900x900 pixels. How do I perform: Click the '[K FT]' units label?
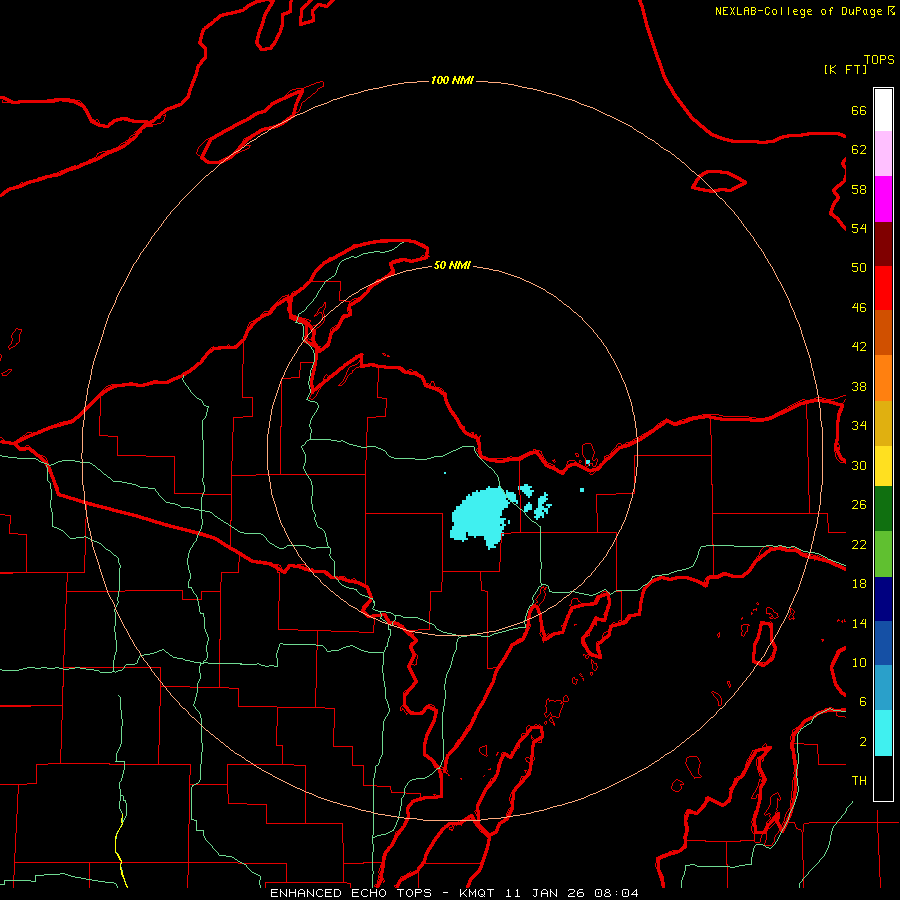[845, 69]
